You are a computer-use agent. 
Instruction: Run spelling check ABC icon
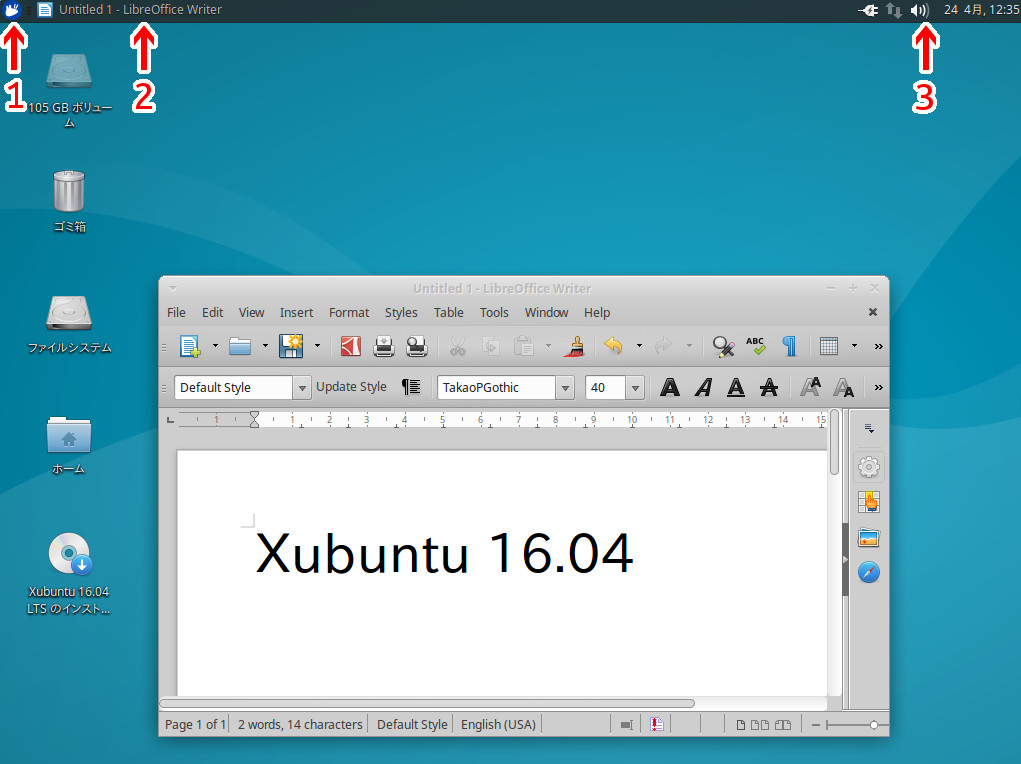(x=755, y=346)
